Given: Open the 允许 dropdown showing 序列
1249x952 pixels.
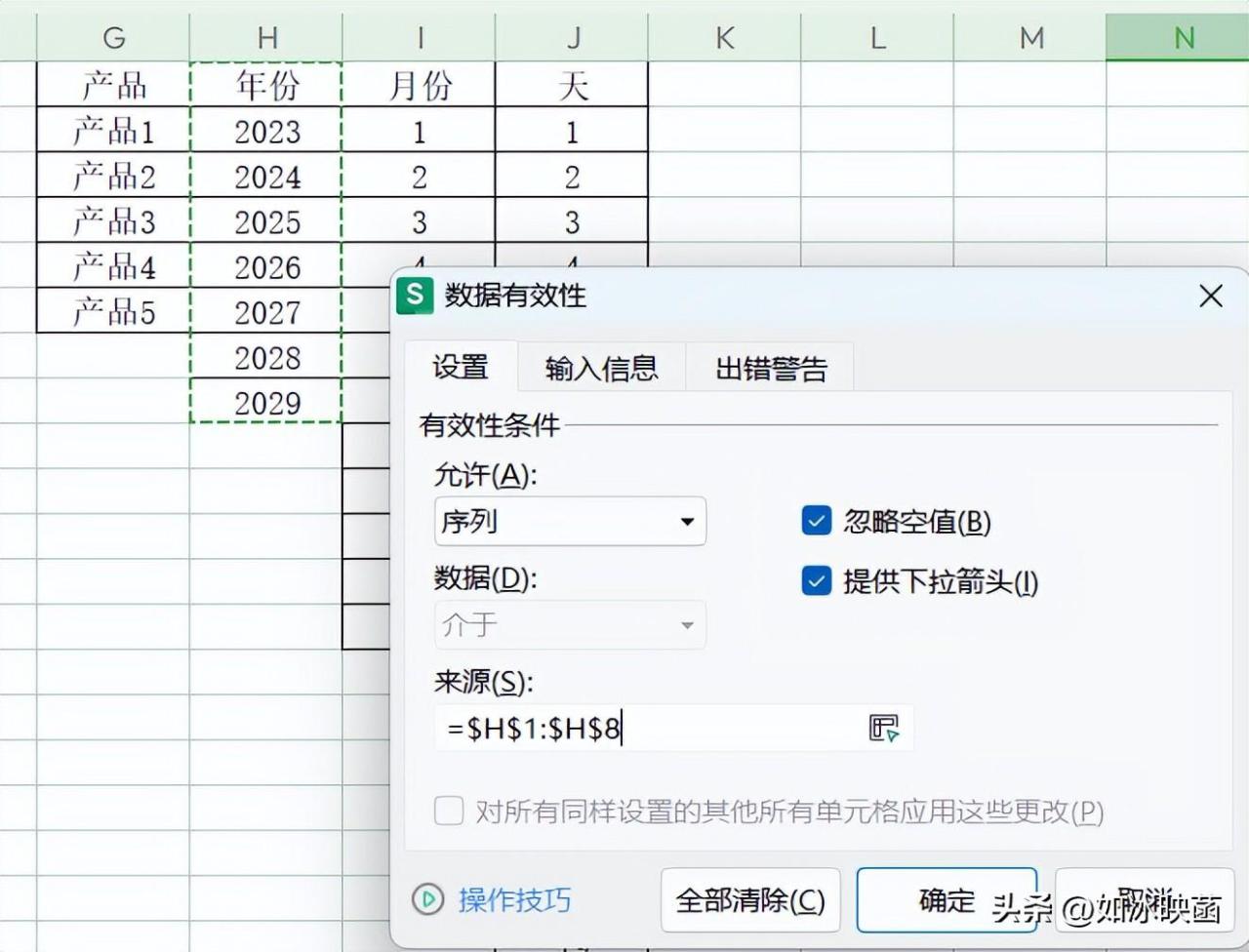Looking at the screenshot, I should [x=570, y=521].
